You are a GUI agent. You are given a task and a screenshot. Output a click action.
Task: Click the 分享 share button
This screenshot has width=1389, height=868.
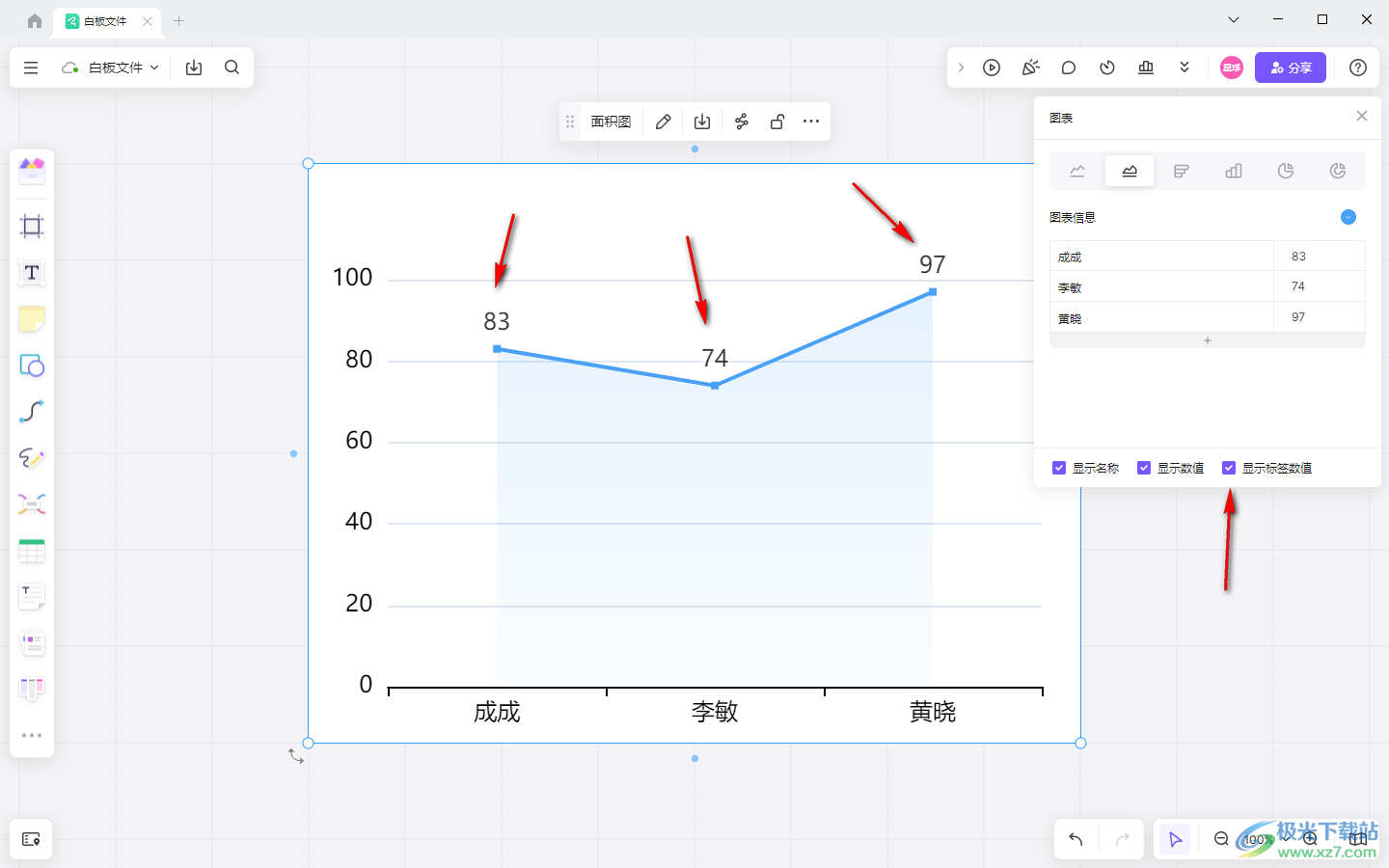click(1291, 68)
